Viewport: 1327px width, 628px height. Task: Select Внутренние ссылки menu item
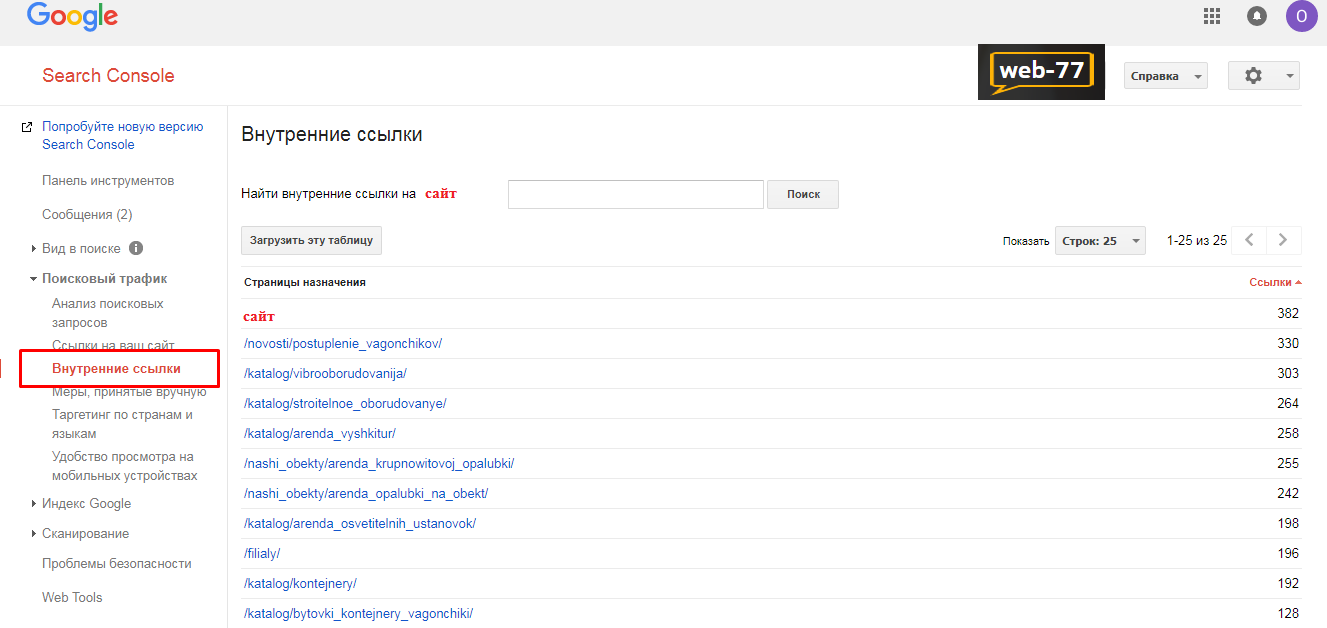tap(116, 369)
